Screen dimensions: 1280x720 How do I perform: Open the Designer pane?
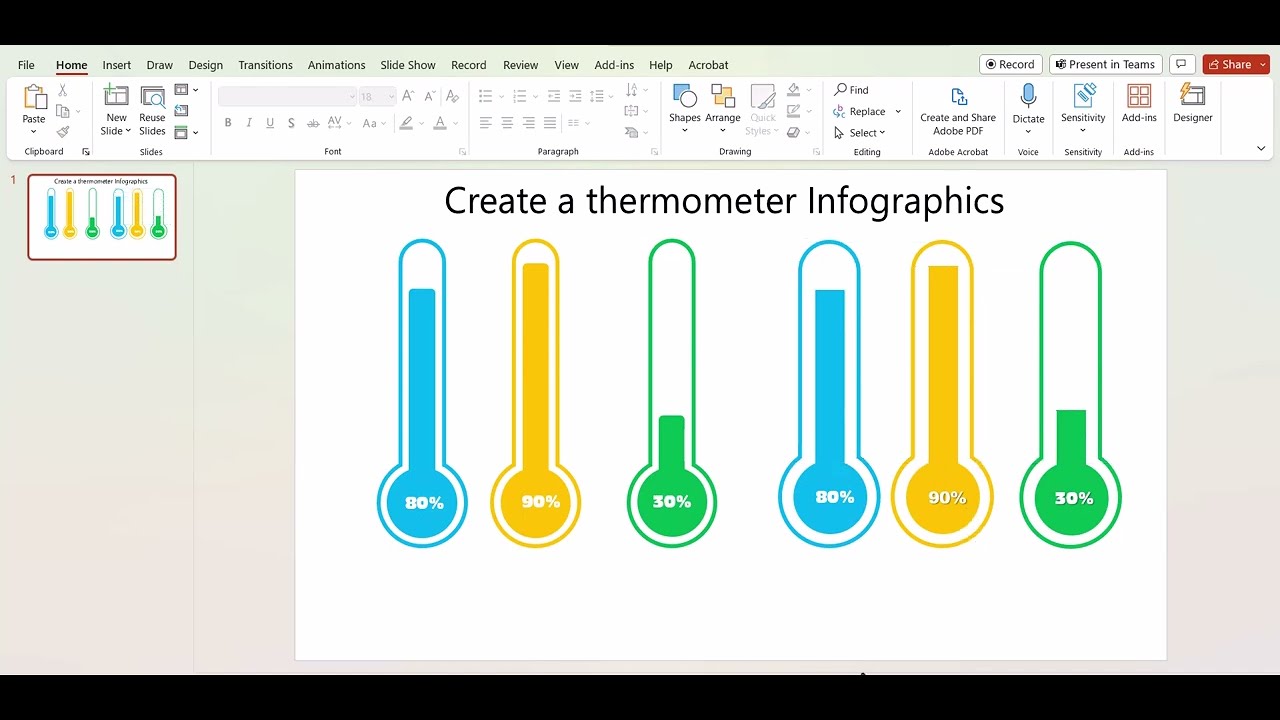1192,104
